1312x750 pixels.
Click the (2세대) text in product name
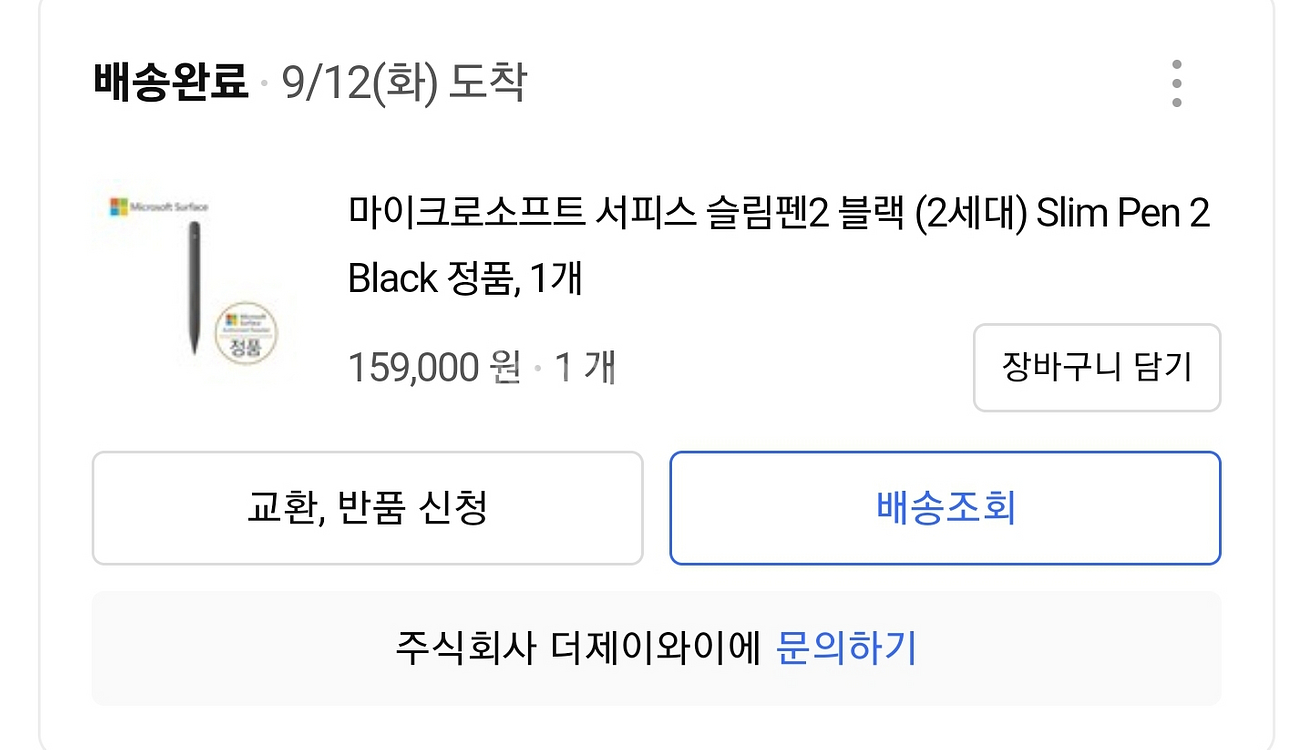point(971,213)
